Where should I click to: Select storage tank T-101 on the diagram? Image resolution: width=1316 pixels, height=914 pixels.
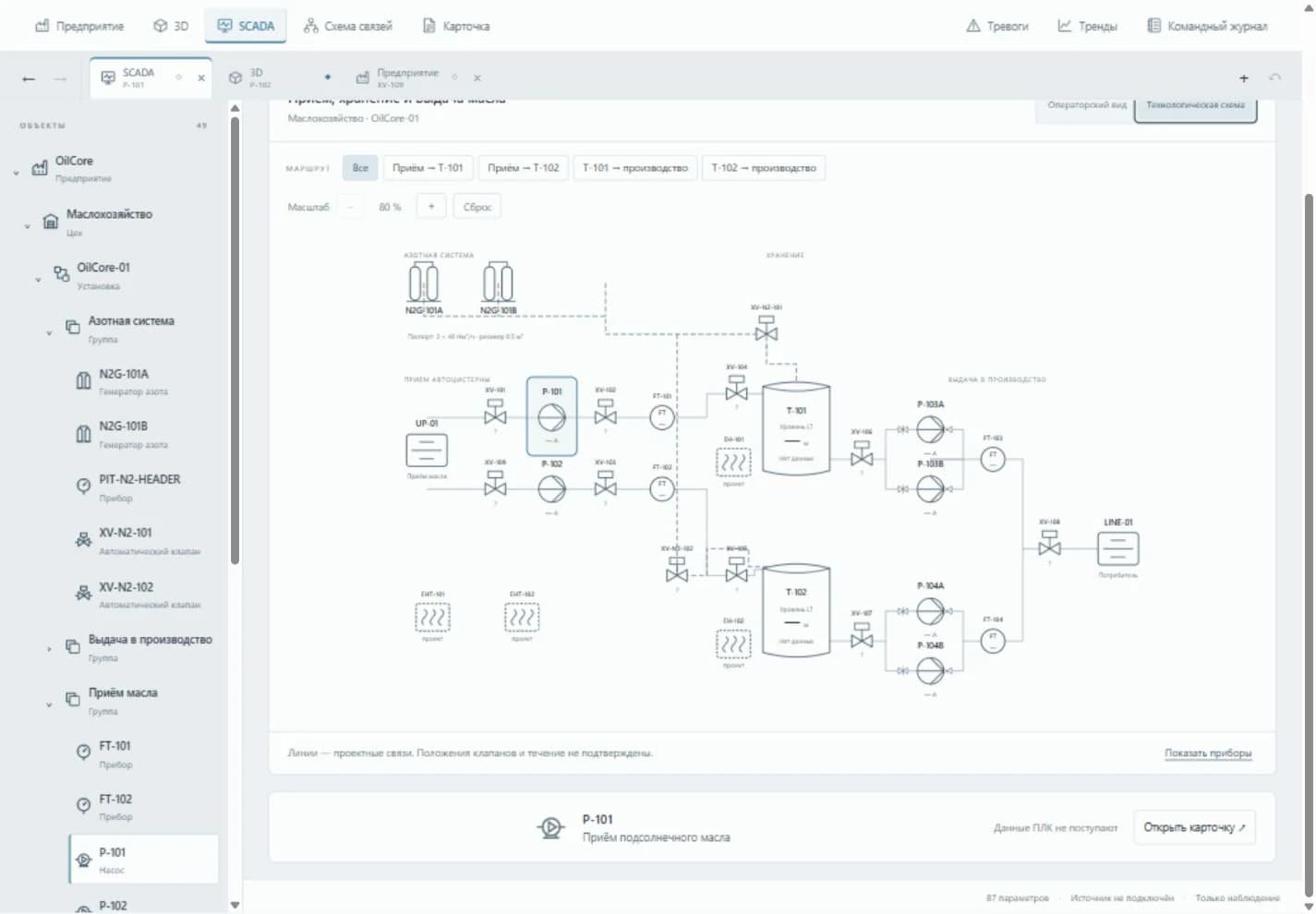click(796, 428)
